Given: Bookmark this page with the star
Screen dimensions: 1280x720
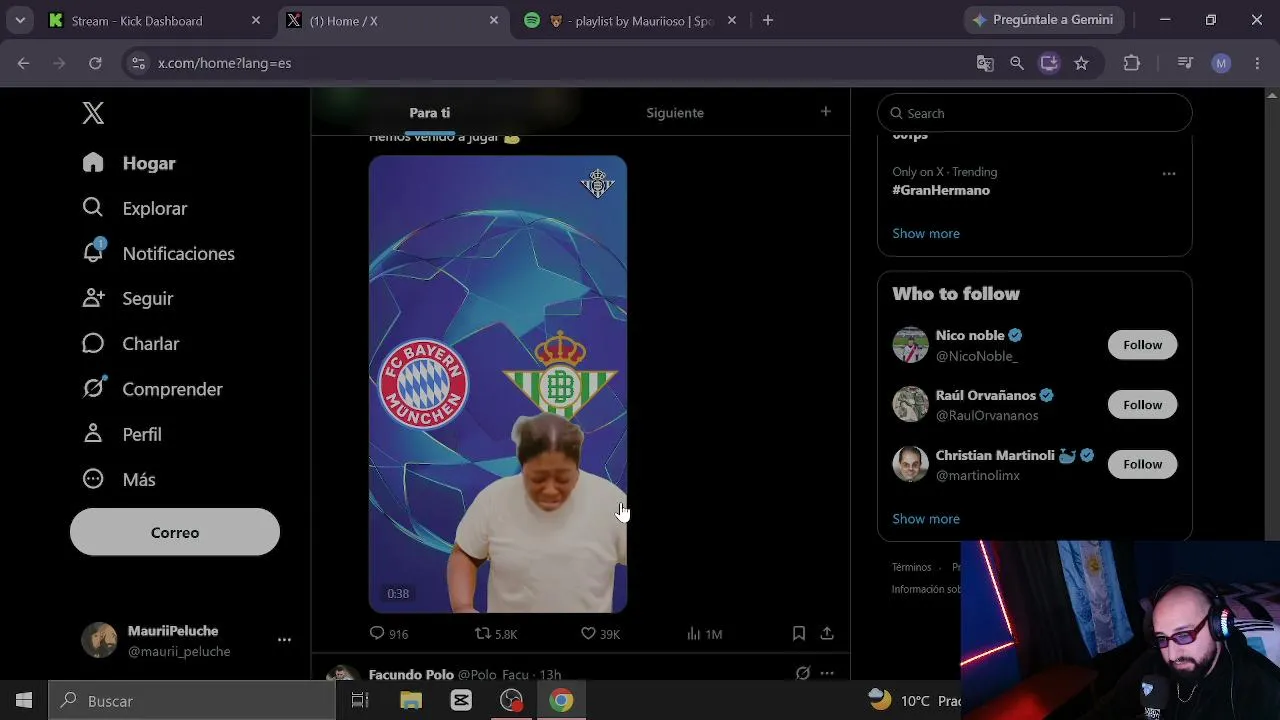Looking at the screenshot, I should point(1081,63).
